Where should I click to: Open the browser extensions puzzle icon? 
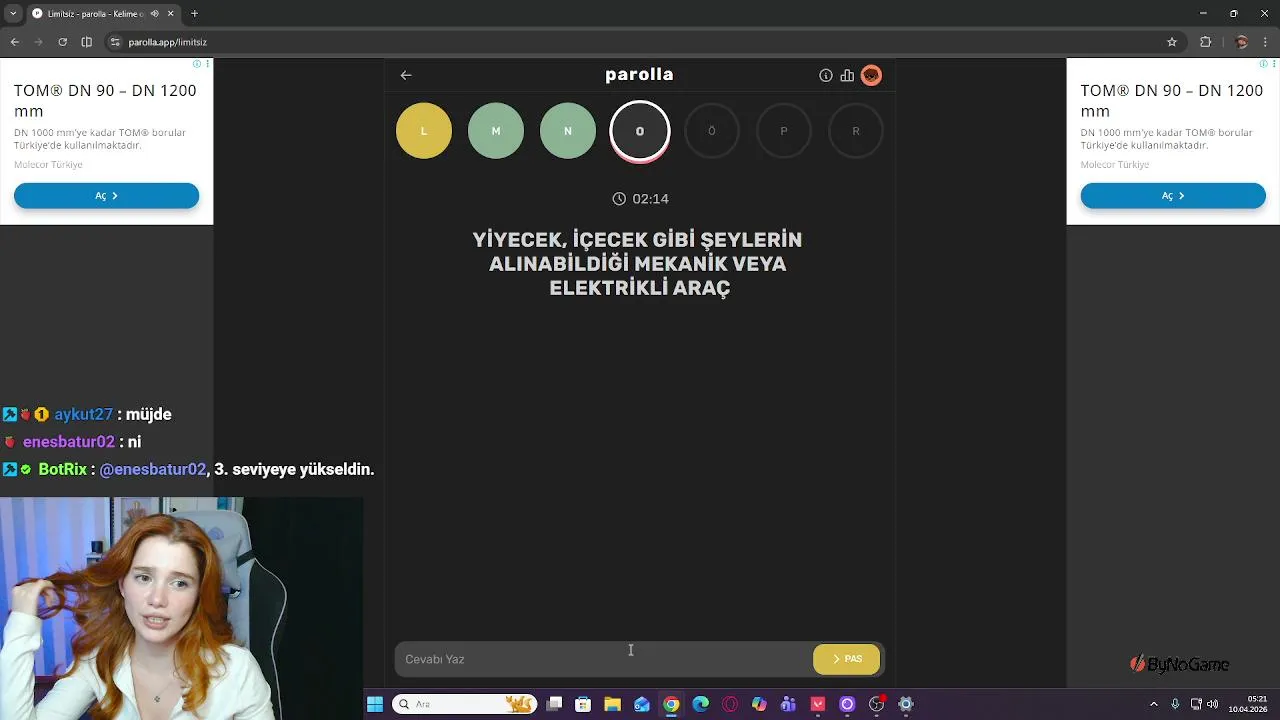pos(1205,42)
